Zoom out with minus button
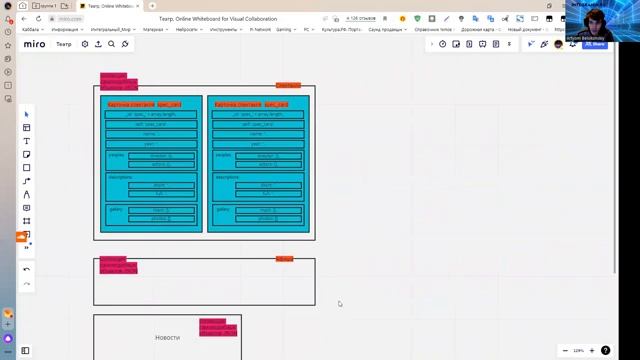This screenshot has height=360, width=640. 565,351
